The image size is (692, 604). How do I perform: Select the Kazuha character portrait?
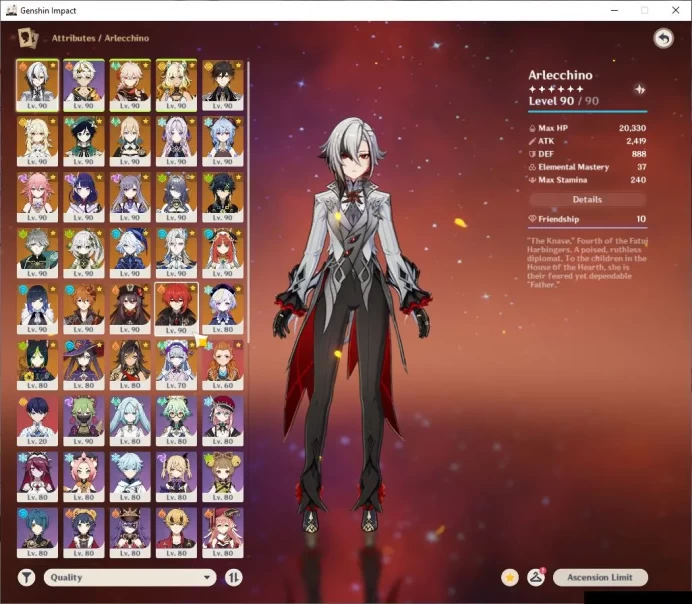130,85
